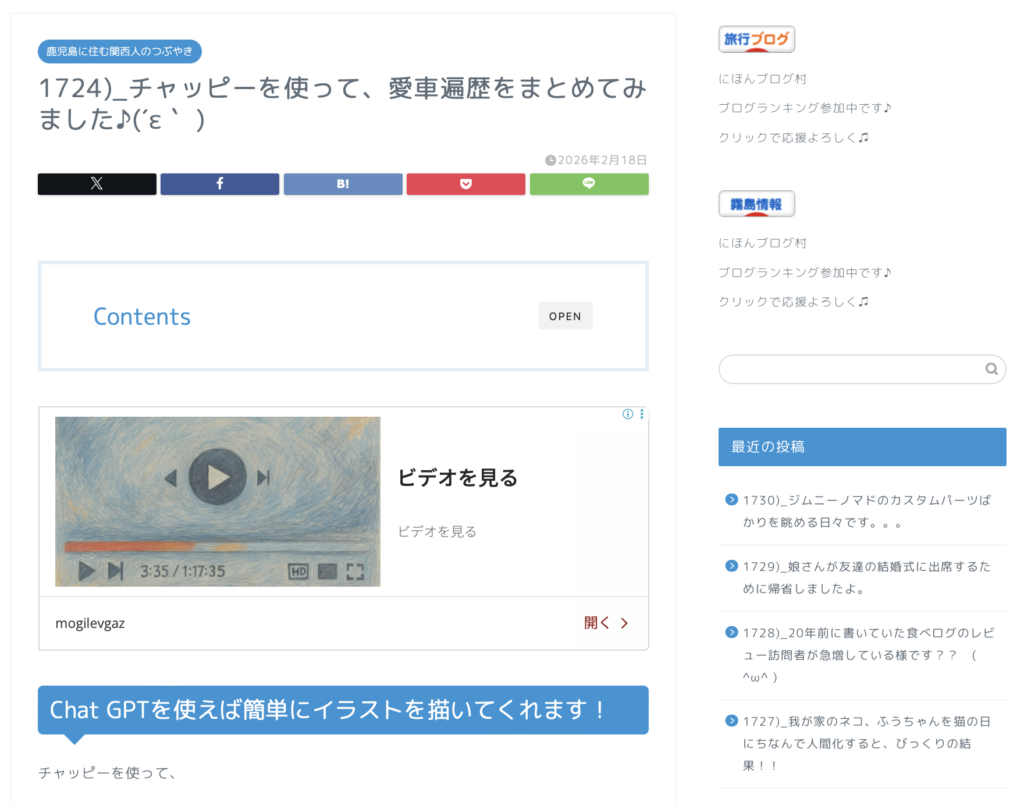Expand Contents with the OPEN button
1024x802 pixels.
point(565,316)
